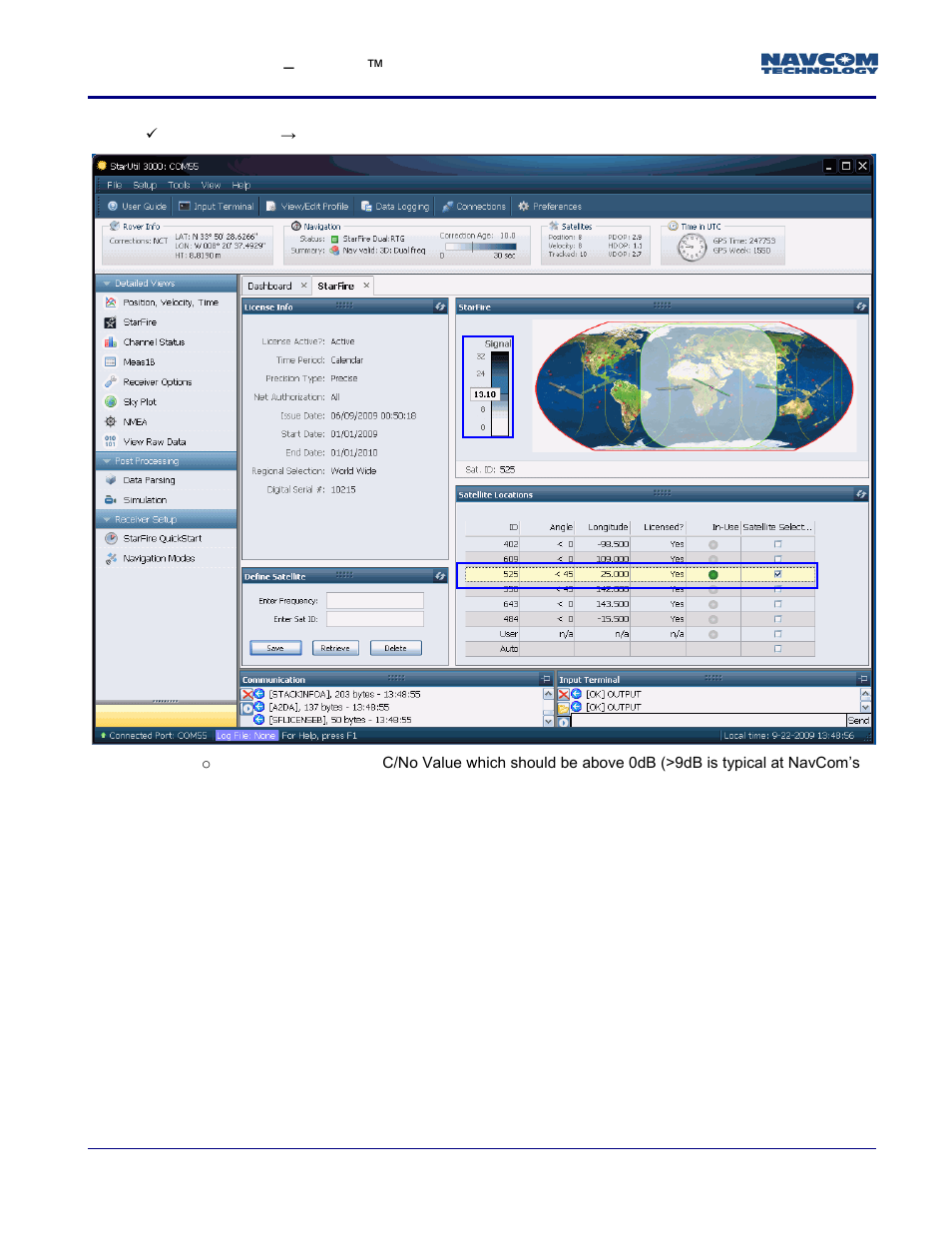
Task: Open Meas1B view
Action: (x=130, y=362)
